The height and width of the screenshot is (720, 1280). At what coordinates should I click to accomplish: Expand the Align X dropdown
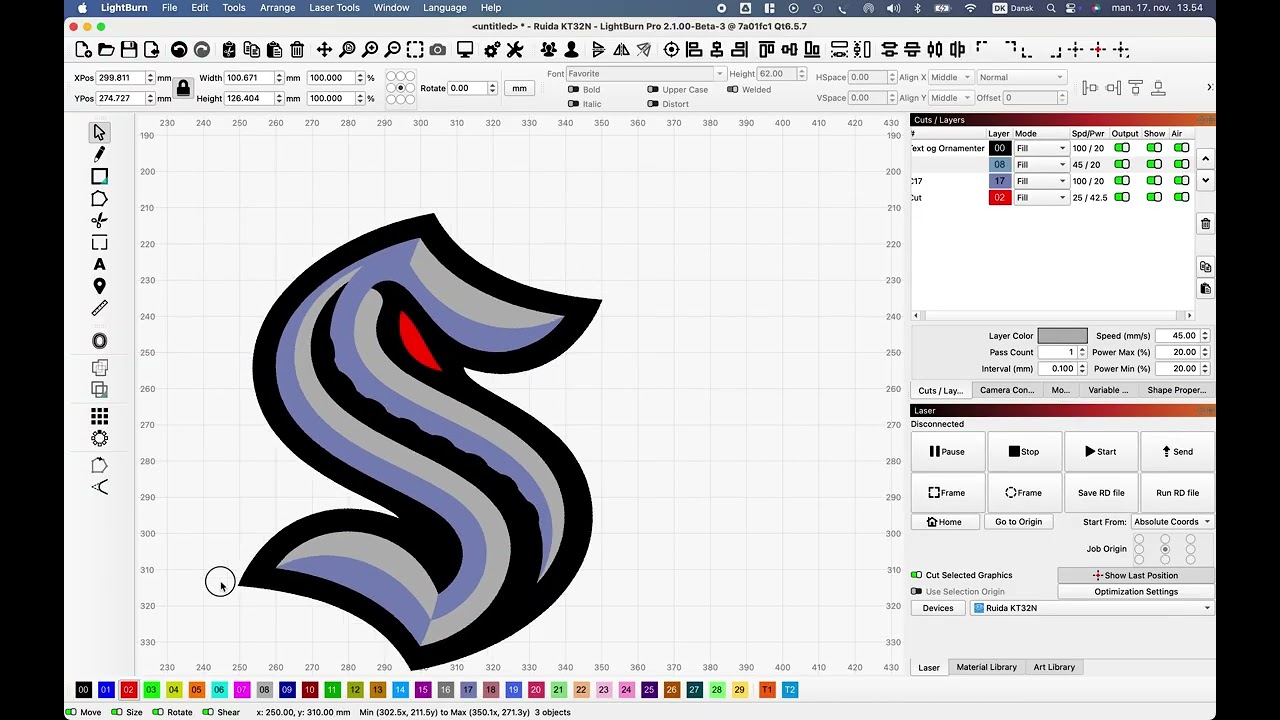click(949, 77)
